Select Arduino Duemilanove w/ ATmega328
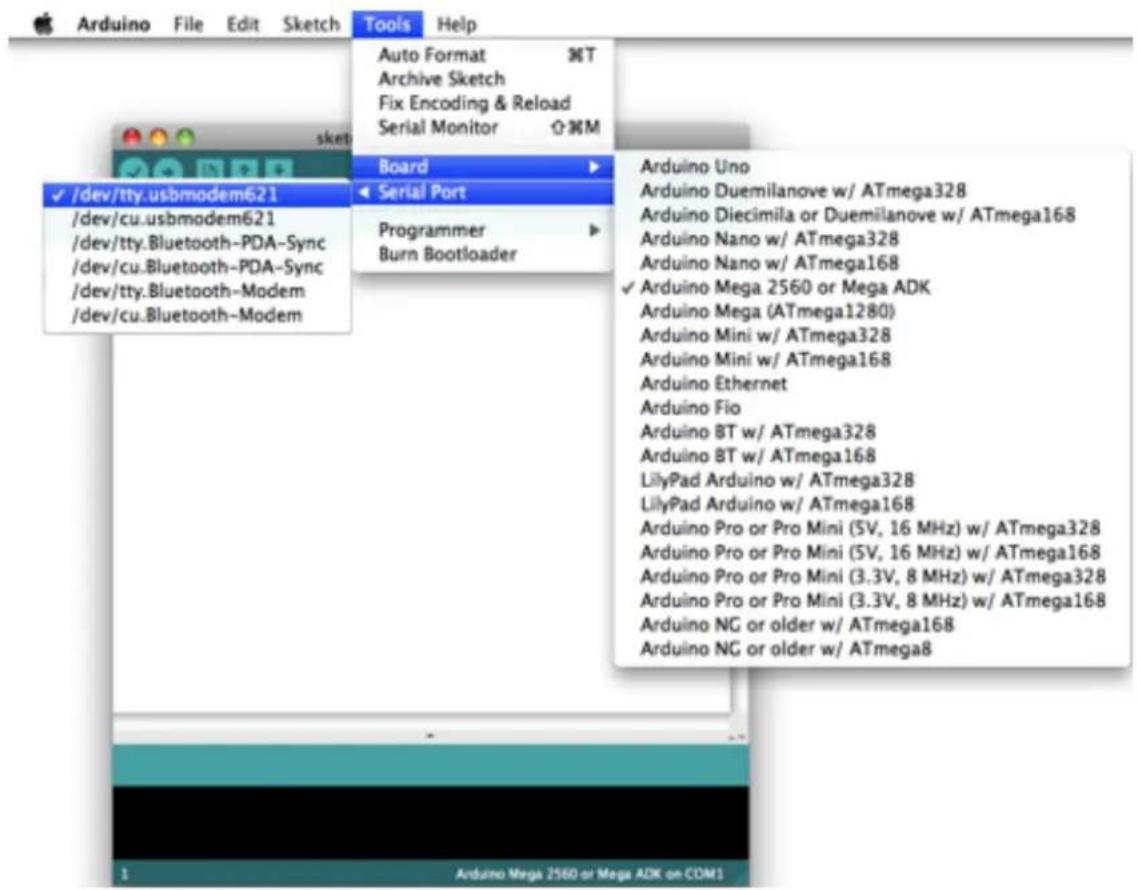Screen dimensions: 1137x890 (872, 190)
